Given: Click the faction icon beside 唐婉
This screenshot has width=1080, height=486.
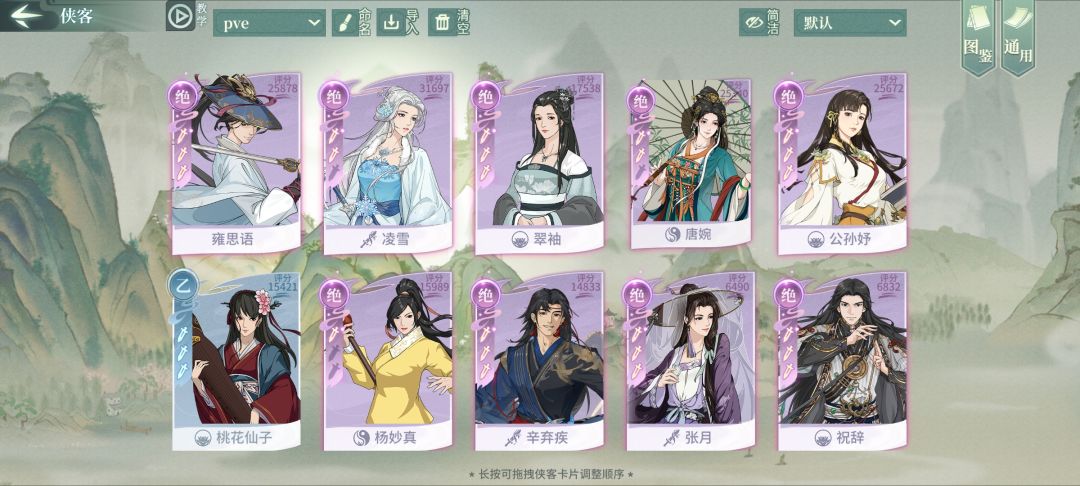Looking at the screenshot, I should [673, 235].
